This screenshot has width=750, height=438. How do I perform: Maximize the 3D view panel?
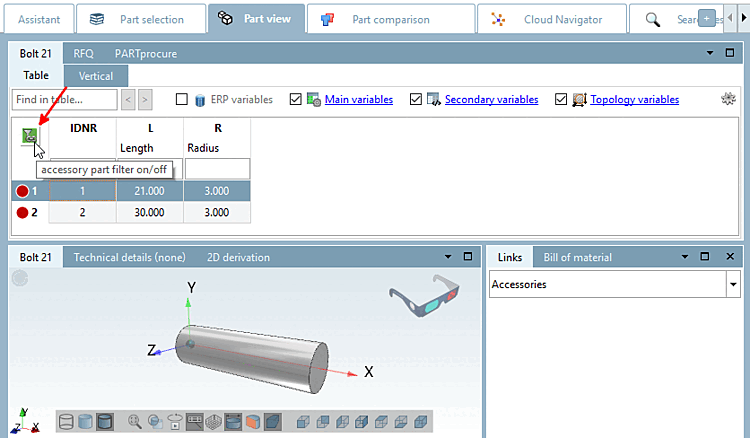point(468,257)
